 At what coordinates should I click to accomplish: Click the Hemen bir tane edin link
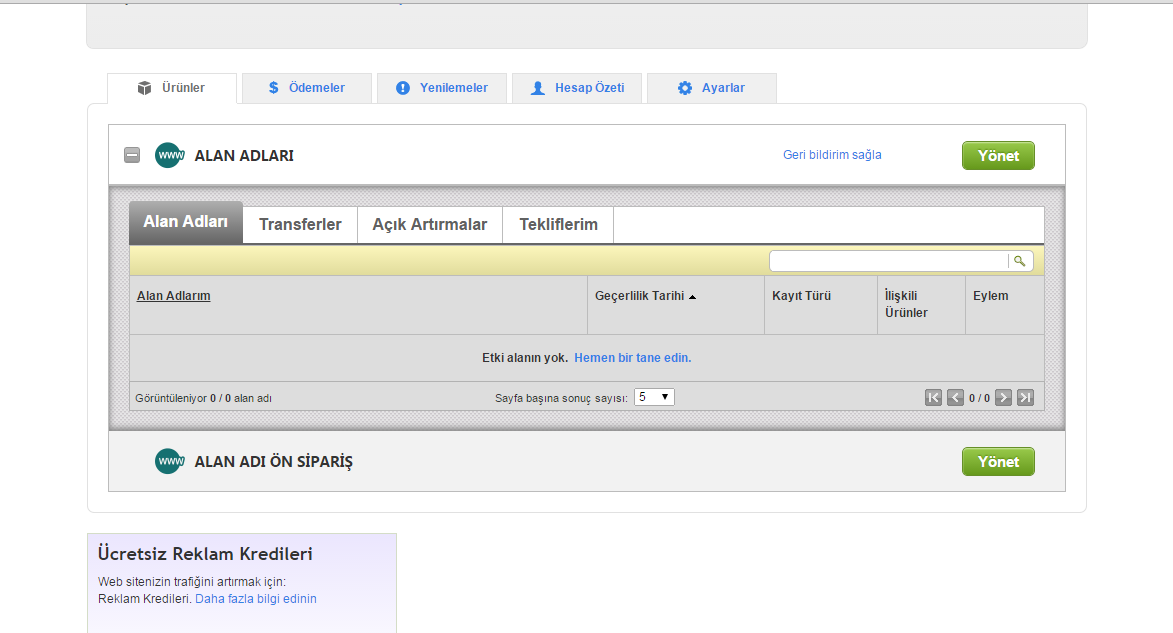(633, 358)
